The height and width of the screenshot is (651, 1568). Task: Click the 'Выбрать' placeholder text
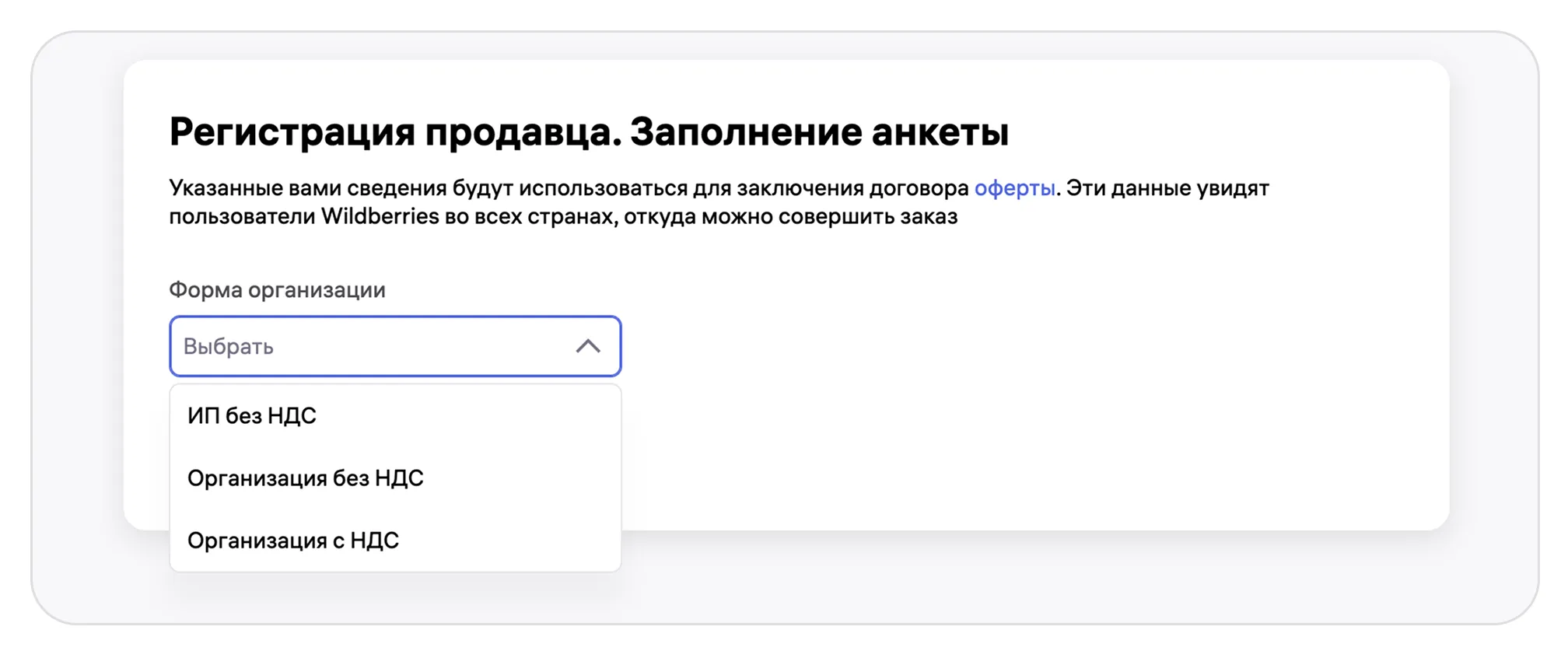click(x=228, y=347)
